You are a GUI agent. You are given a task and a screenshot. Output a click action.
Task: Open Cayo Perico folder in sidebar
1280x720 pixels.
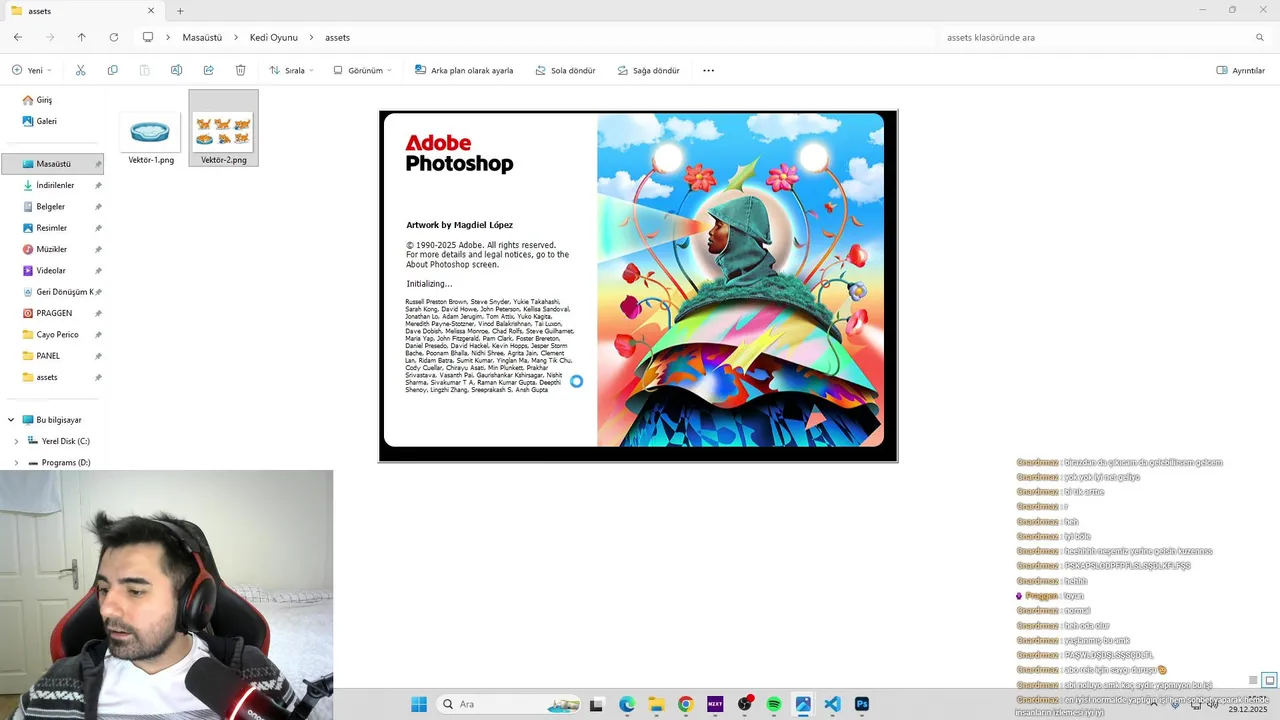[52, 335]
